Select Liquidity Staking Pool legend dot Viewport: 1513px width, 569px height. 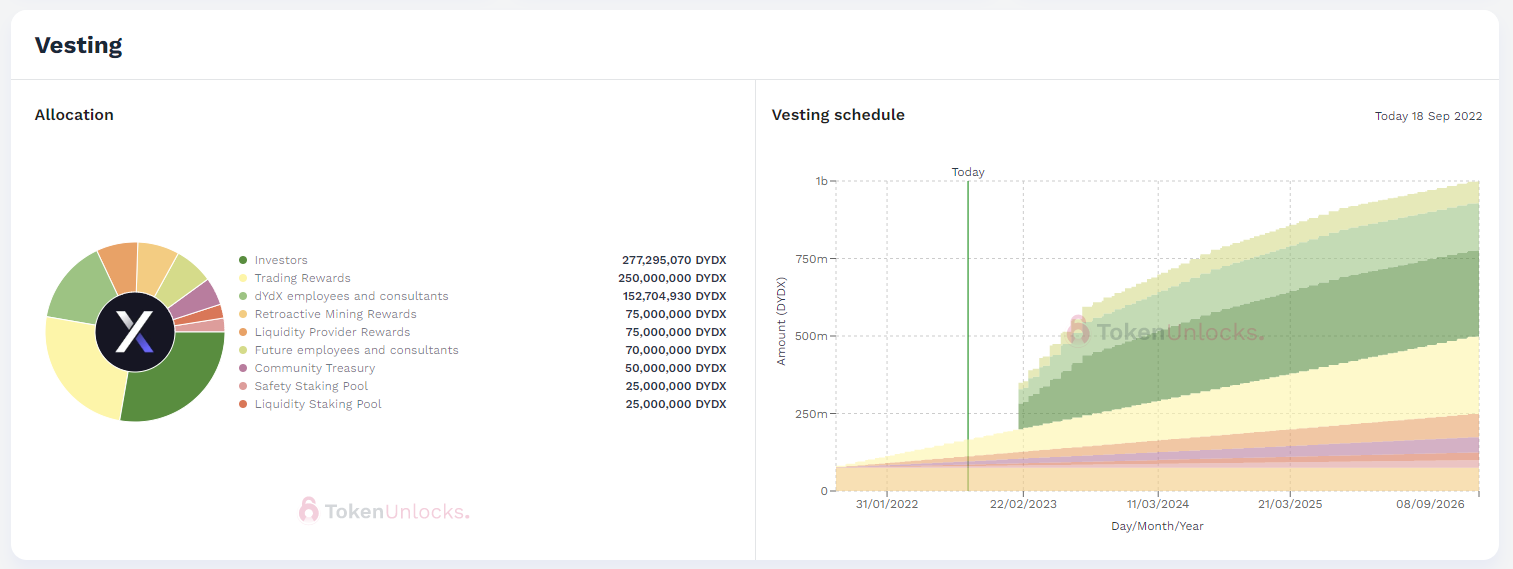[243, 404]
